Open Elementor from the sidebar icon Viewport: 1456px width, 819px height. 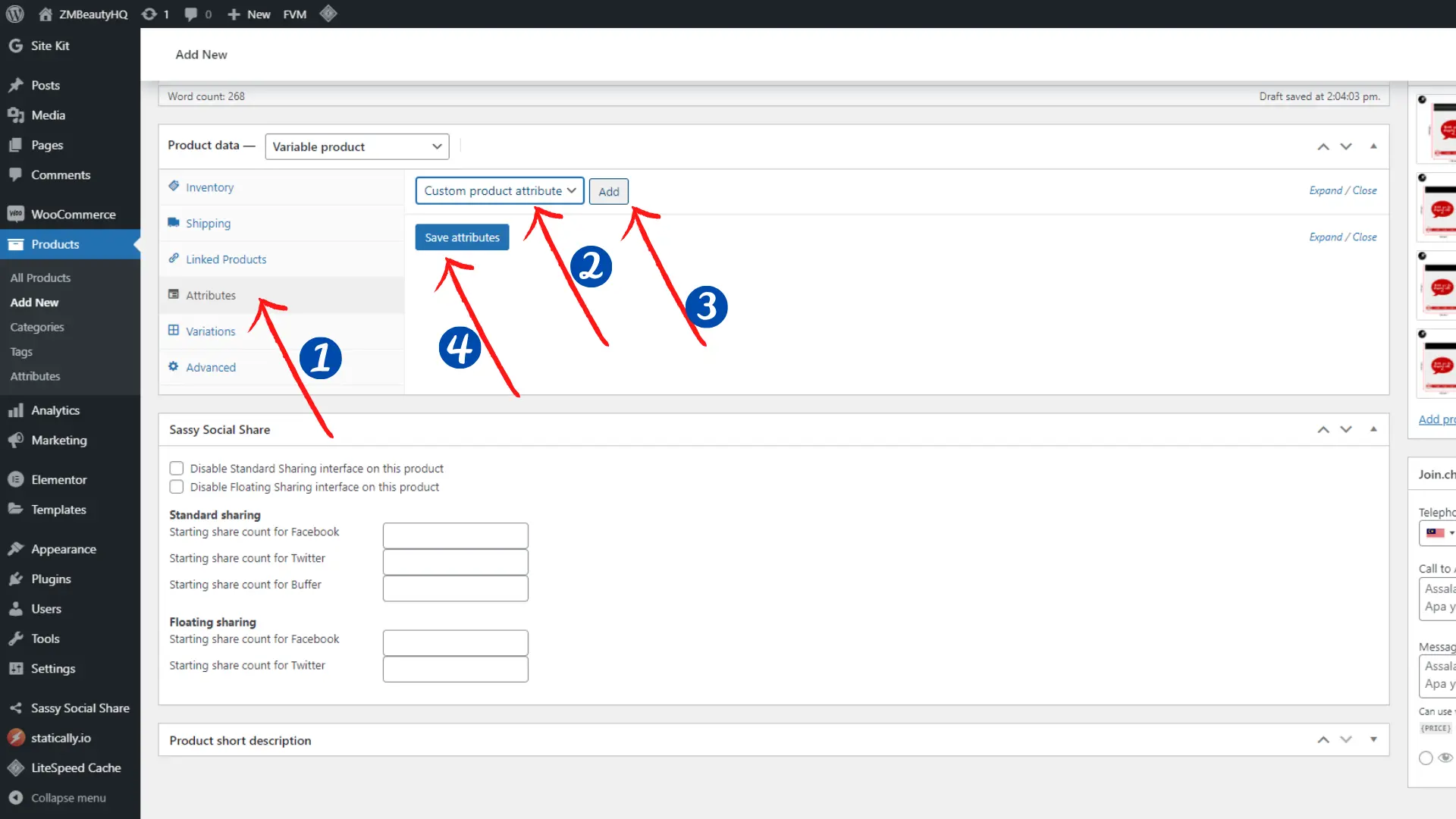16,479
